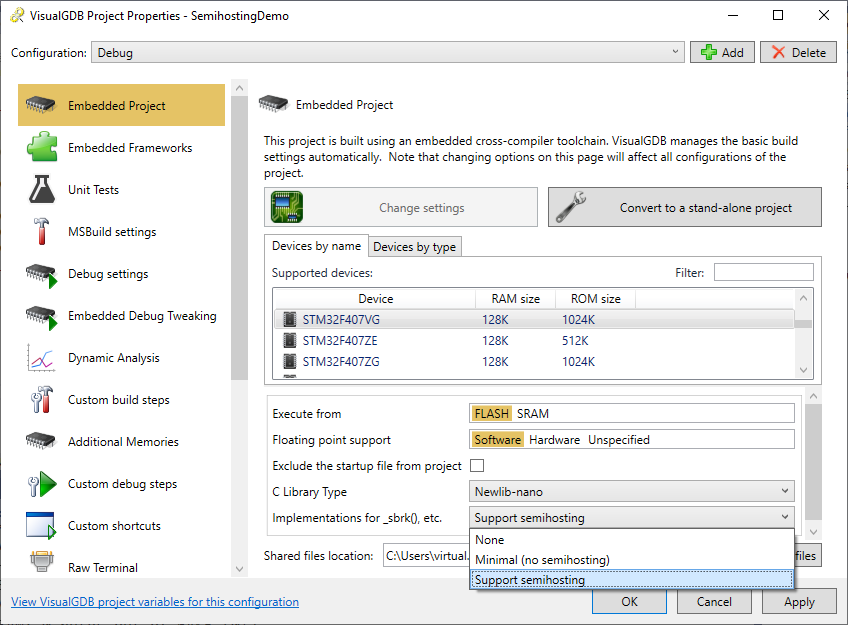Click the red X icon on Delete button
This screenshot has height=625, width=848.
pyautogui.click(x=778, y=52)
